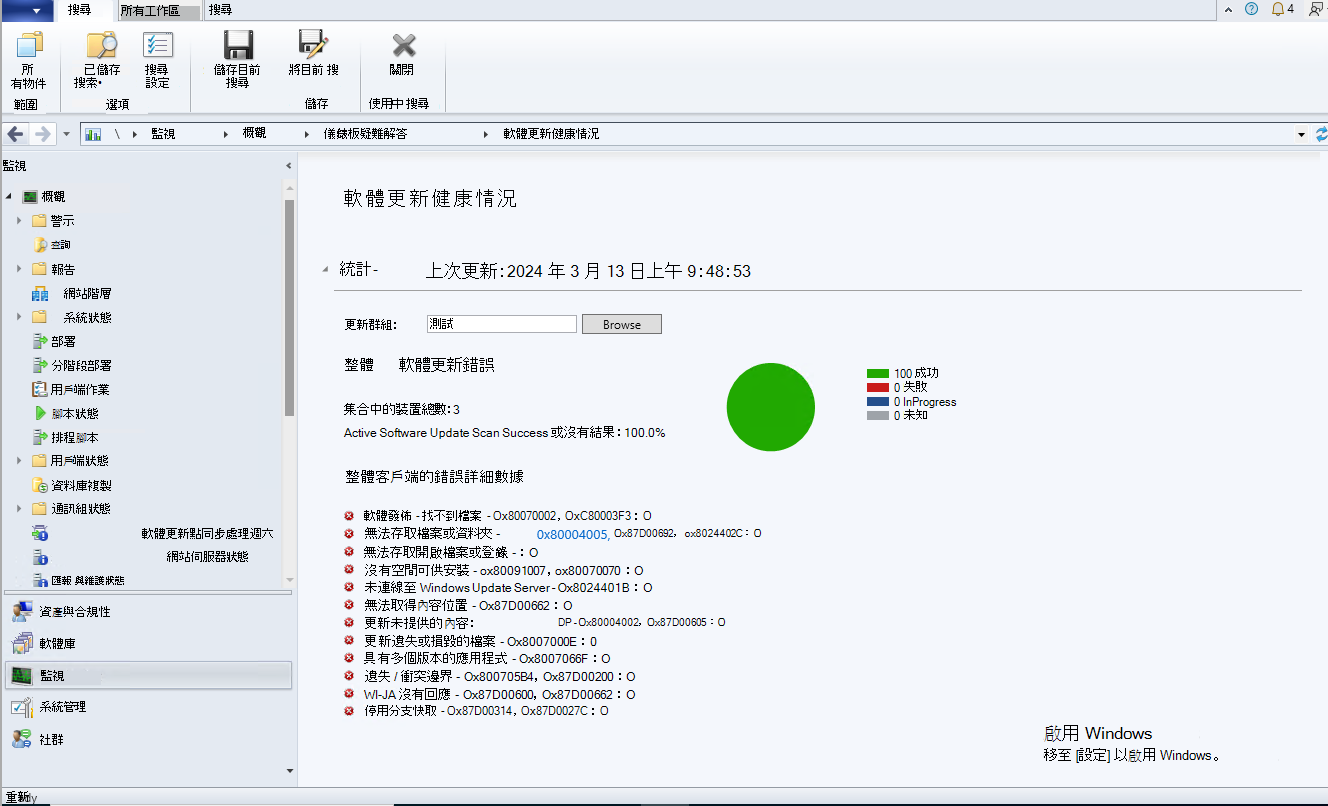Open the nav history dropdown arrow
The height and width of the screenshot is (806, 1328).
[x=65, y=134]
